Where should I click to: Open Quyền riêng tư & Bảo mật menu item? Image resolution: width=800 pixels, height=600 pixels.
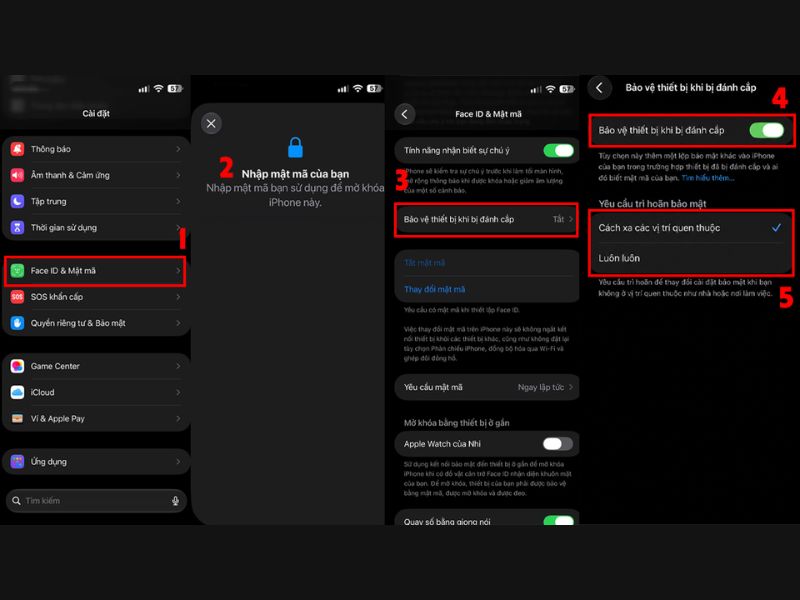pos(95,323)
